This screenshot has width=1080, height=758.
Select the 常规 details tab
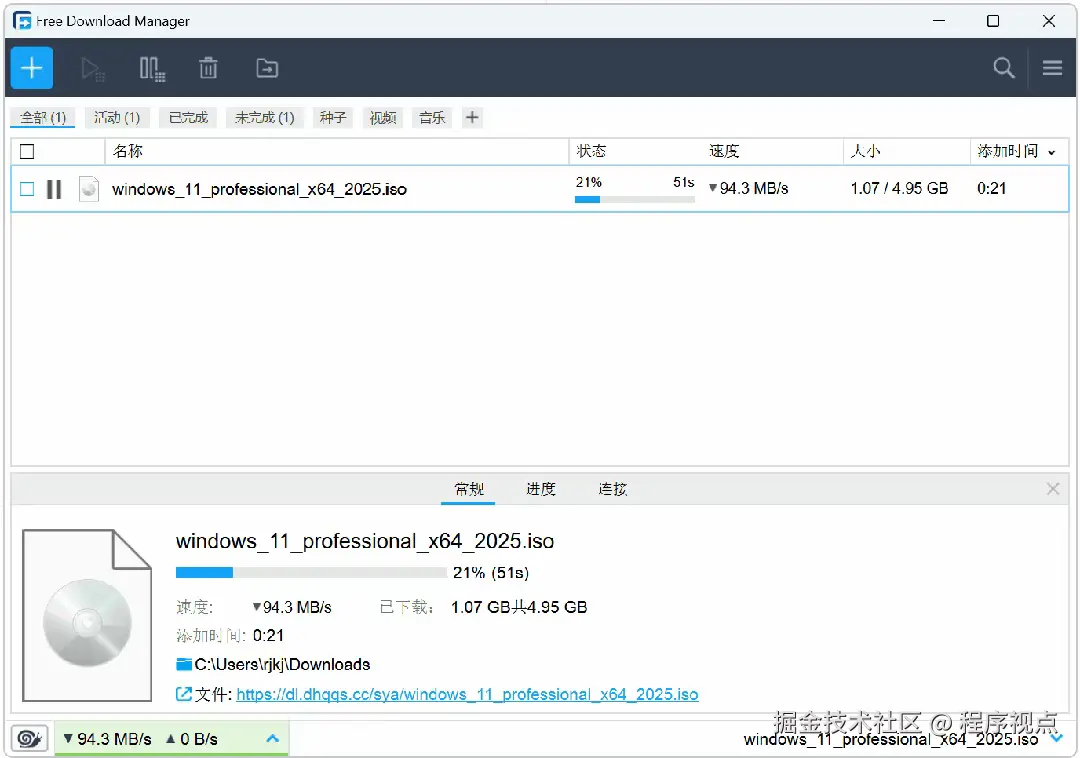[468, 489]
